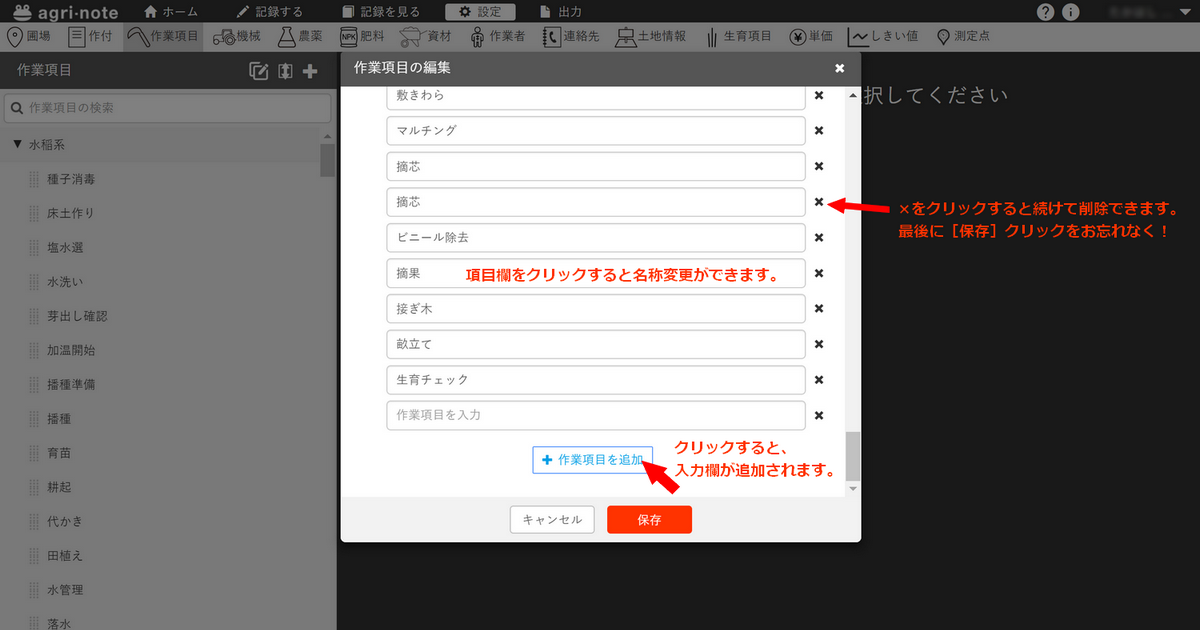
Task: Open the user account dropdown arrow
Action: coord(1183,12)
